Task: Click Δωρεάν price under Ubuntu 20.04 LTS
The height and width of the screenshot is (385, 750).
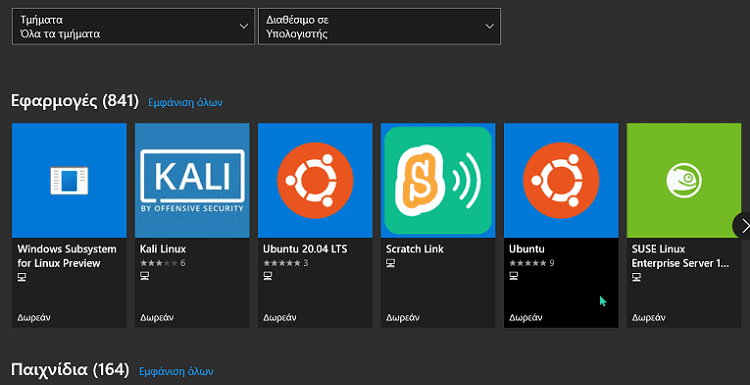Action: (x=280, y=318)
